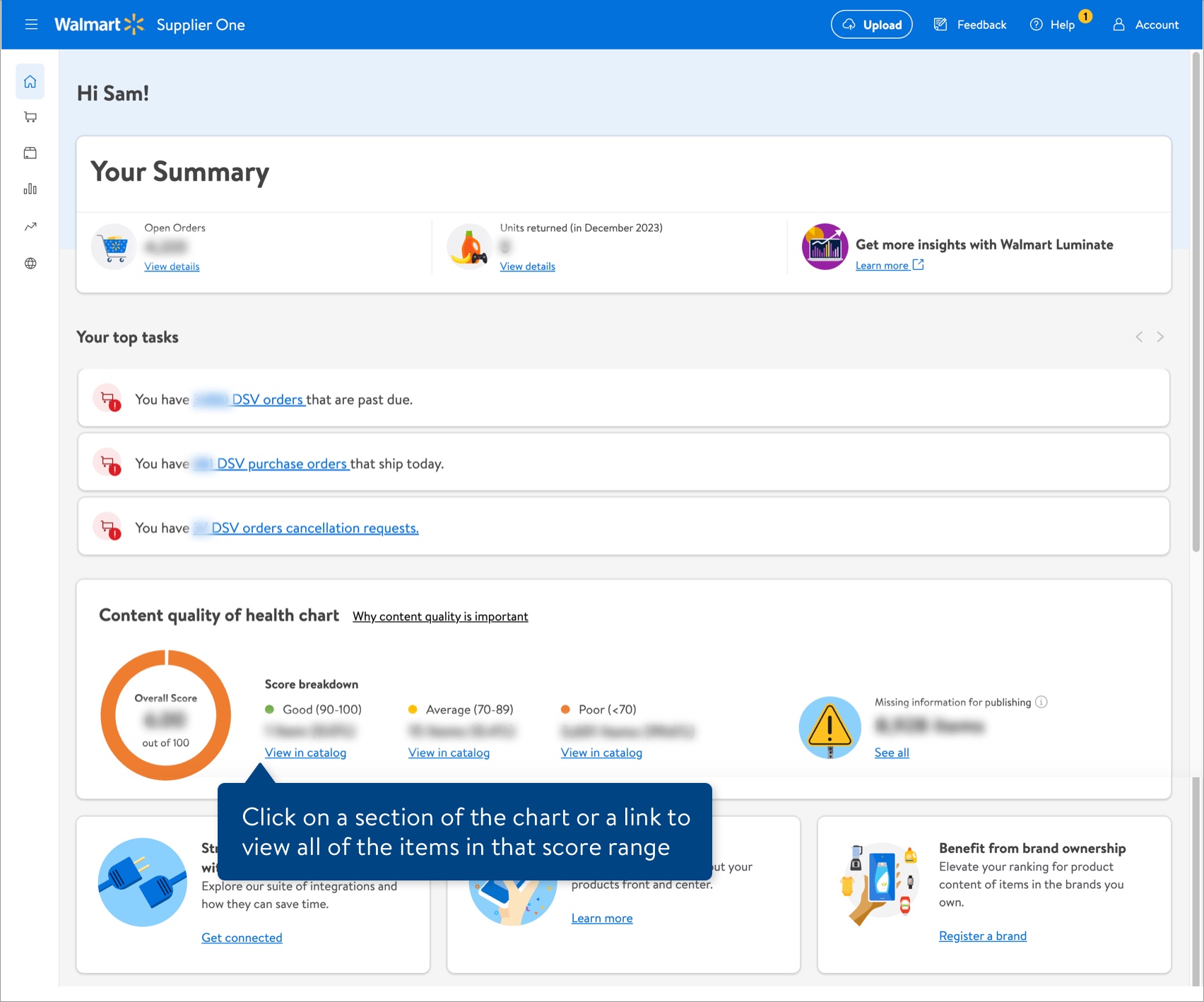The width and height of the screenshot is (1204, 1002).
Task: Click the Walmart logo in the header
Action: coord(99,23)
